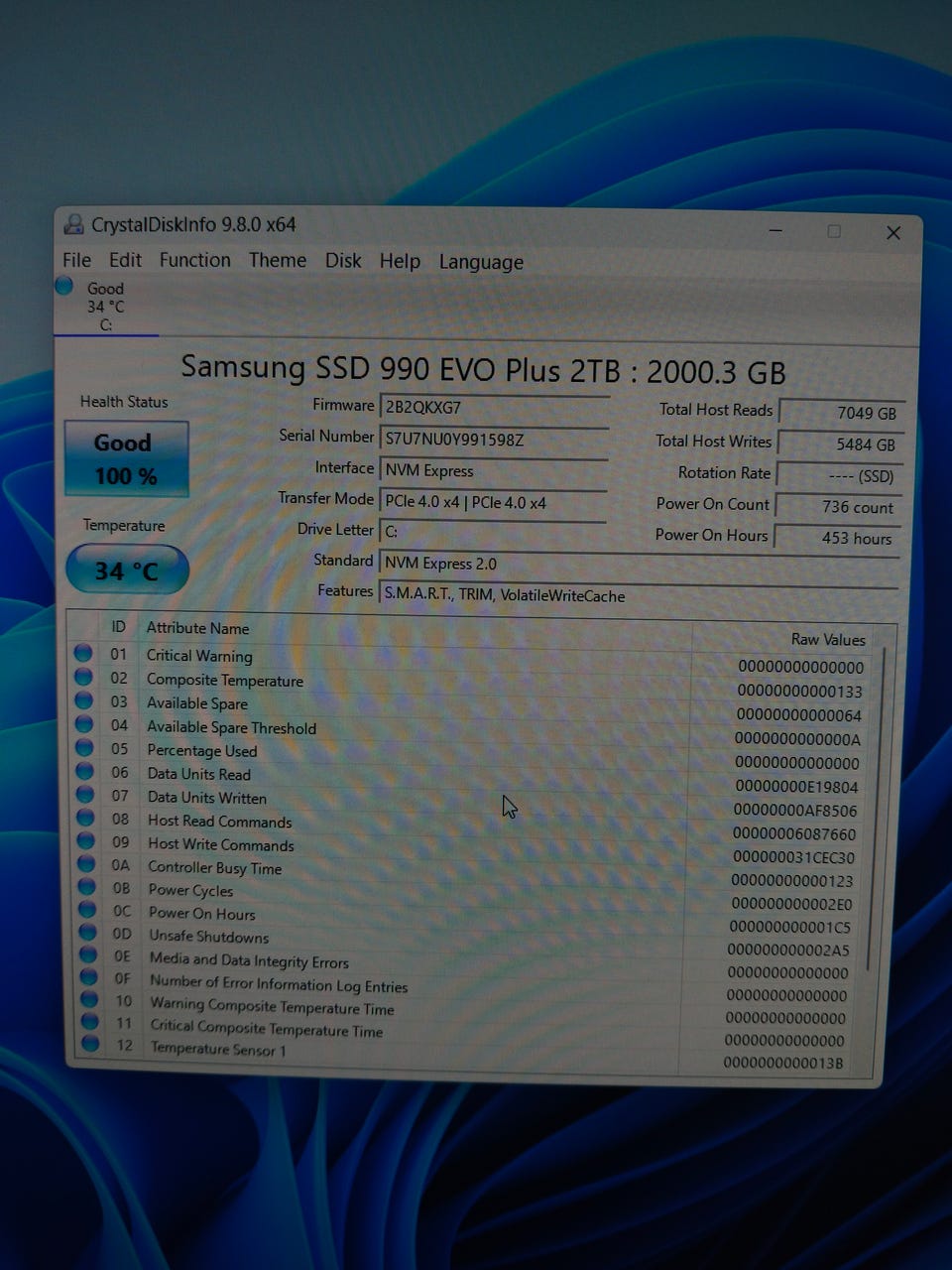Click the status dot for Available Spare Threshold
Screen dimensions: 952x1270
coord(84,724)
